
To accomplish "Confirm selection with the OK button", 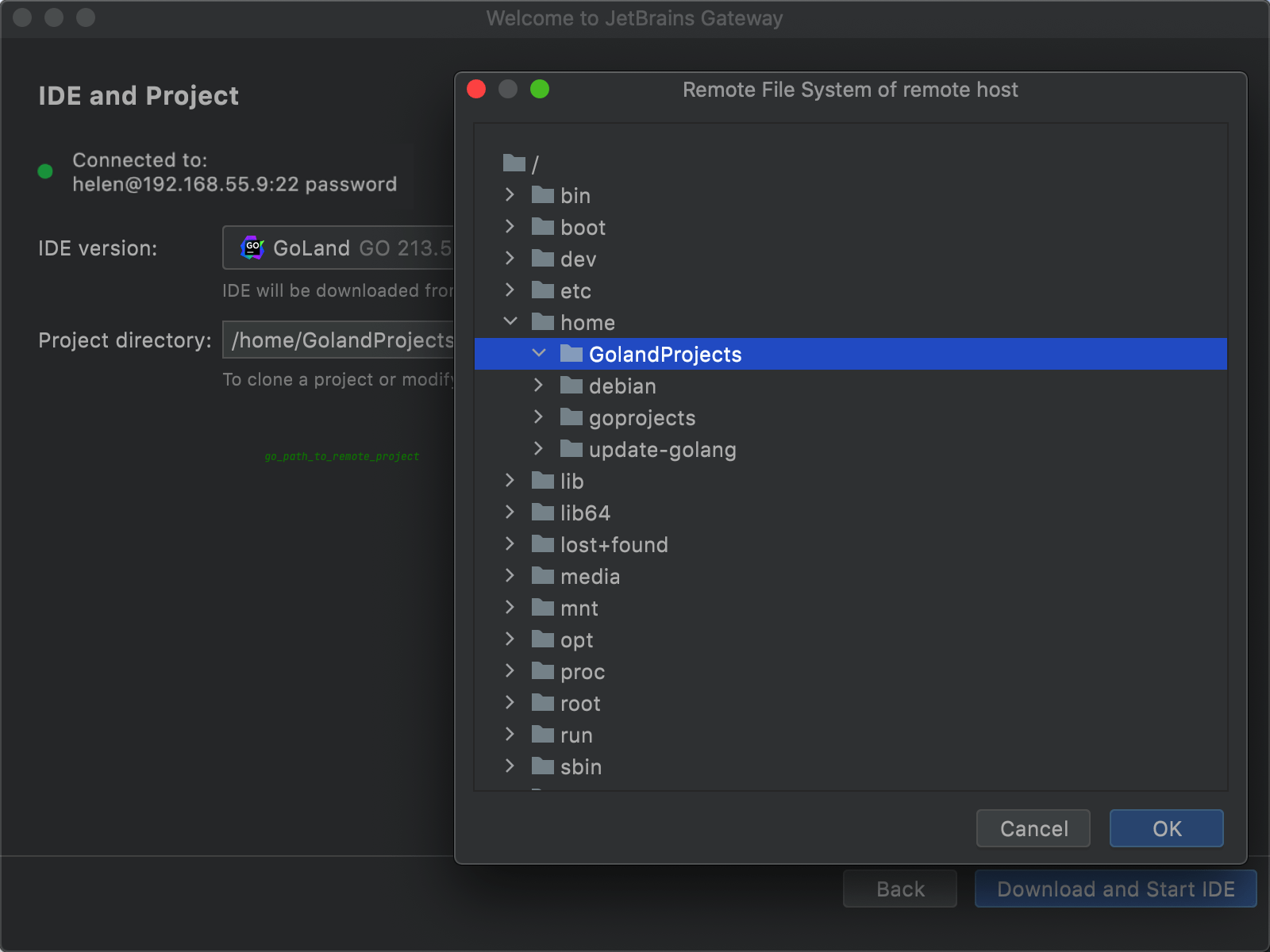I will [x=1166, y=828].
